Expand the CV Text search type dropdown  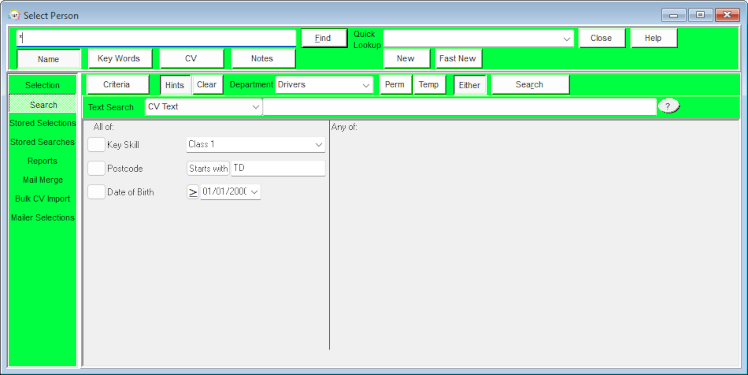click(203, 107)
